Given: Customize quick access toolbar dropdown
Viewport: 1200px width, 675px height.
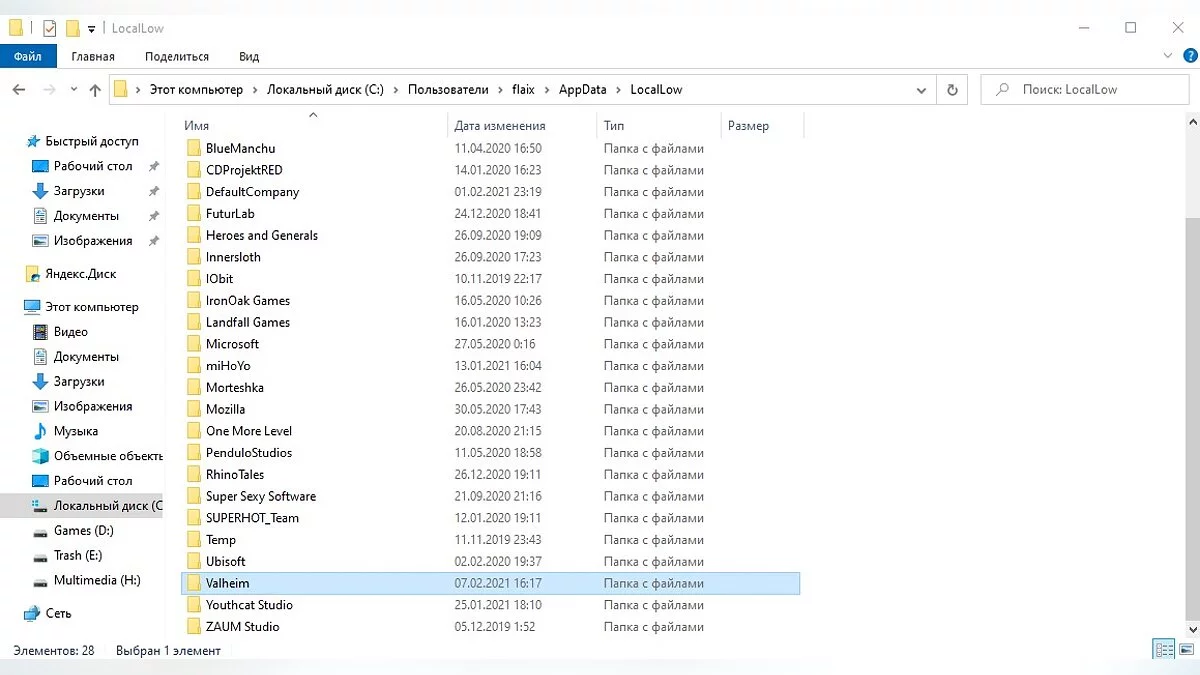Looking at the screenshot, I should pos(92,28).
